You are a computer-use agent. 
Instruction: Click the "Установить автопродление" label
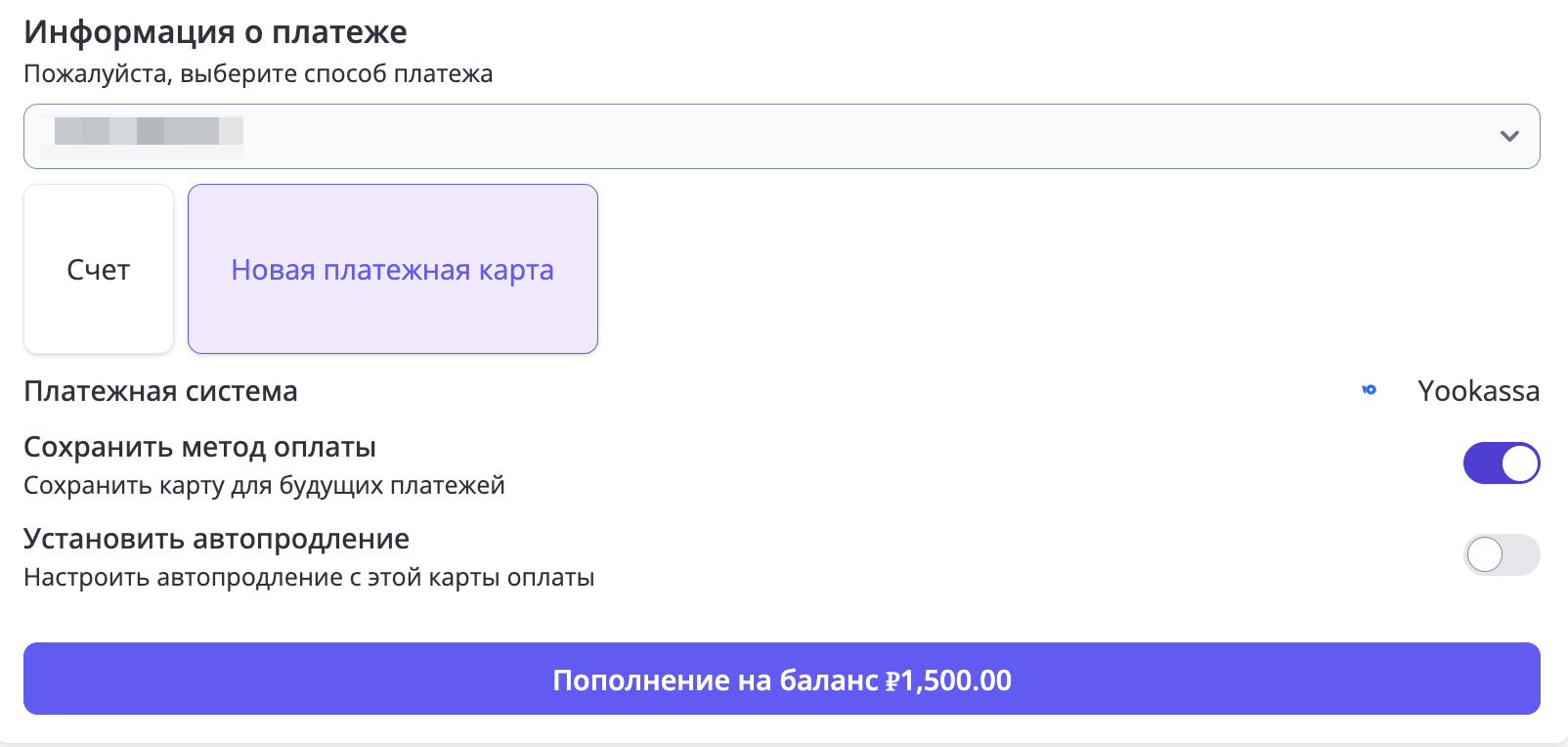tap(216, 539)
